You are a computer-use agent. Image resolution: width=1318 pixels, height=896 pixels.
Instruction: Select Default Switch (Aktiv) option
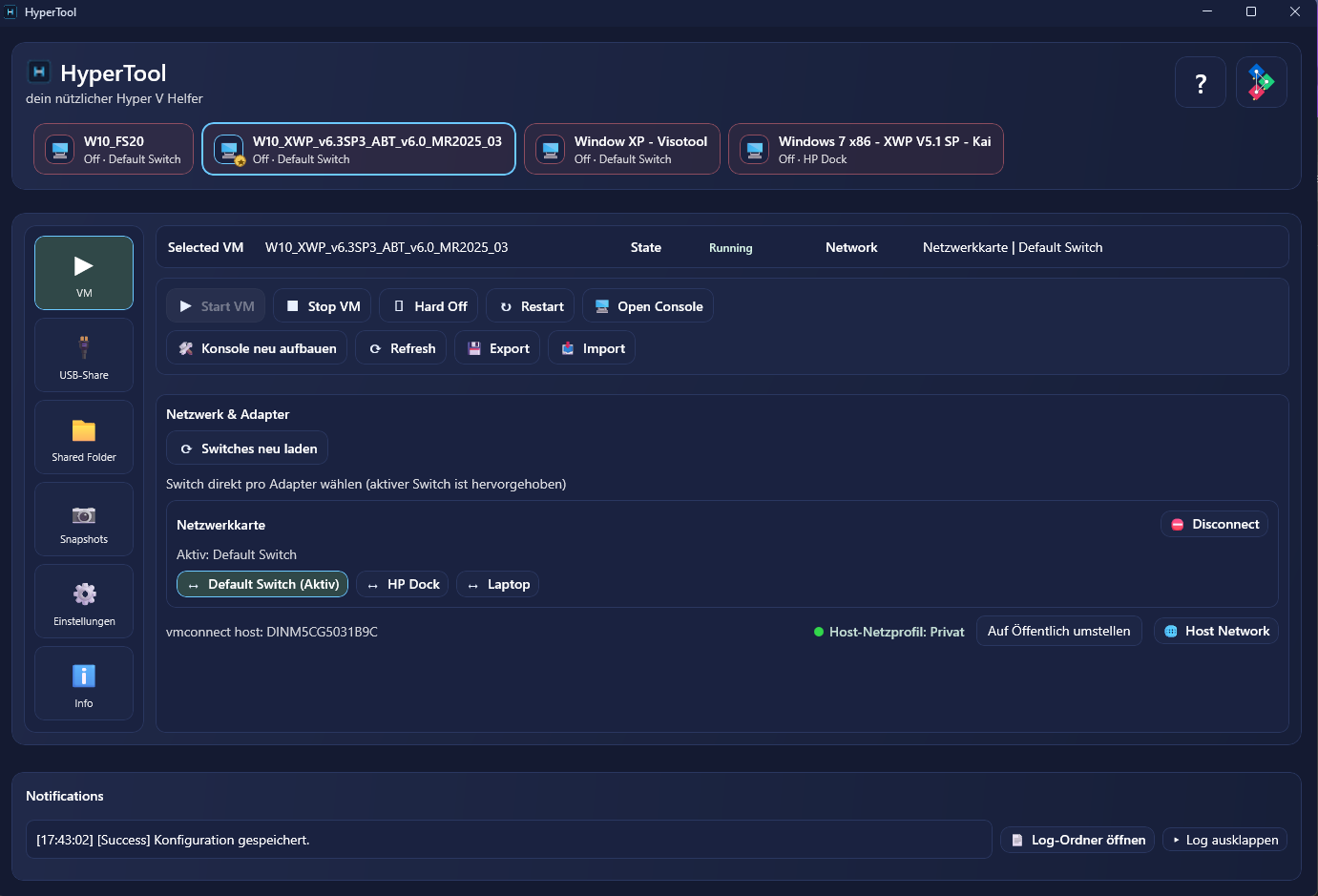(x=262, y=585)
